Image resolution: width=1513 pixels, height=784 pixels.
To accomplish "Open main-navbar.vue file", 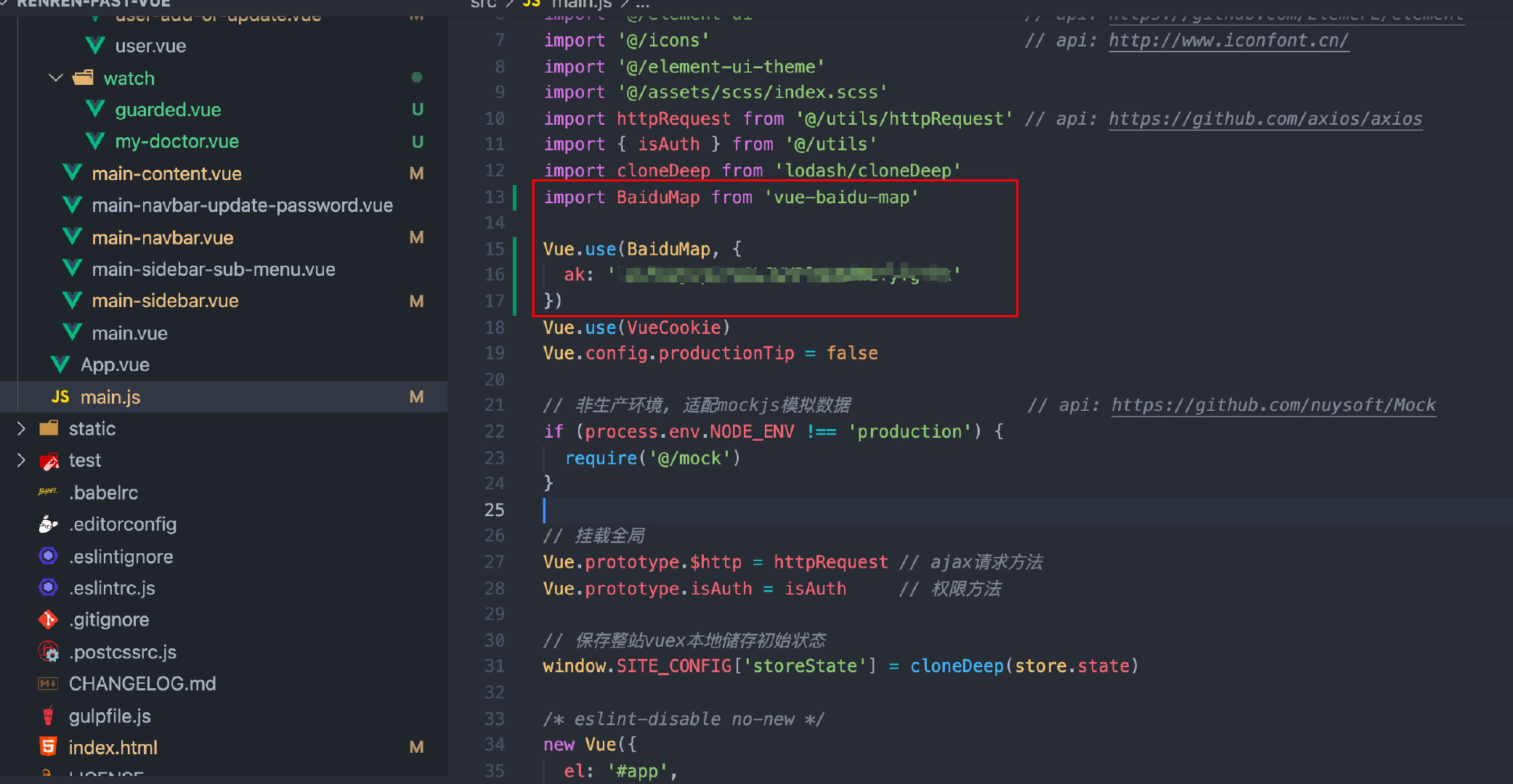I will click(163, 237).
